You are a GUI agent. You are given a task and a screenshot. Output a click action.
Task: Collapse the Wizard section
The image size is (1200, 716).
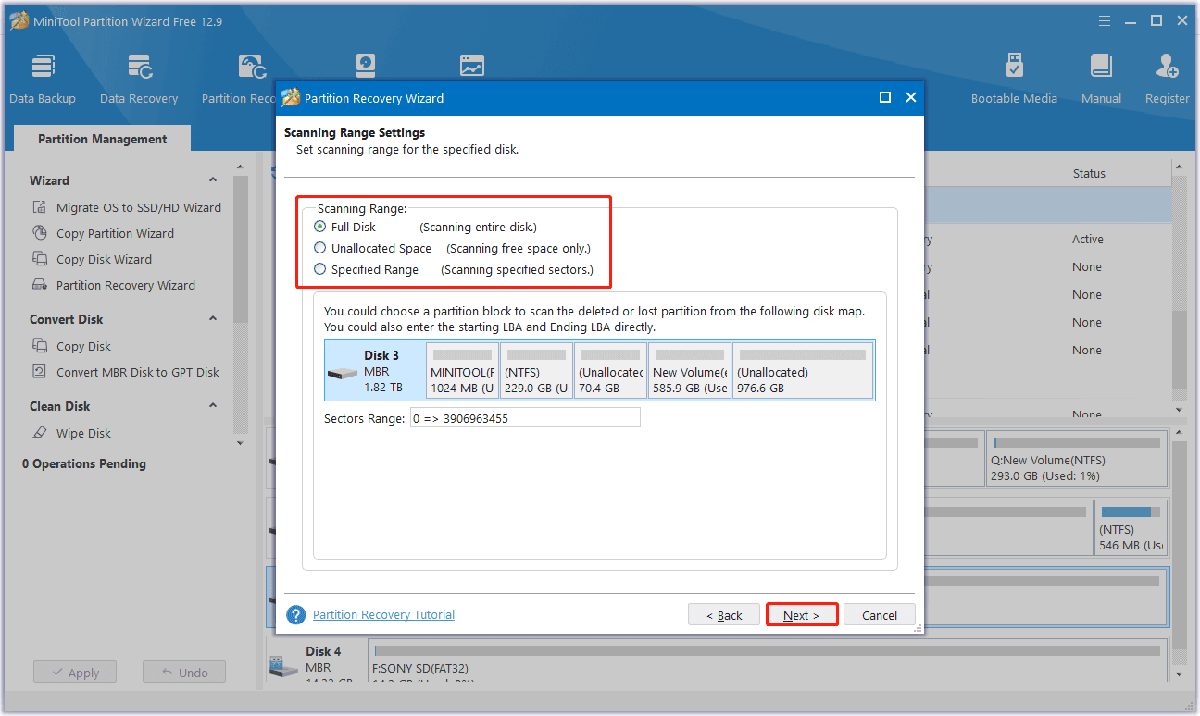(213, 180)
